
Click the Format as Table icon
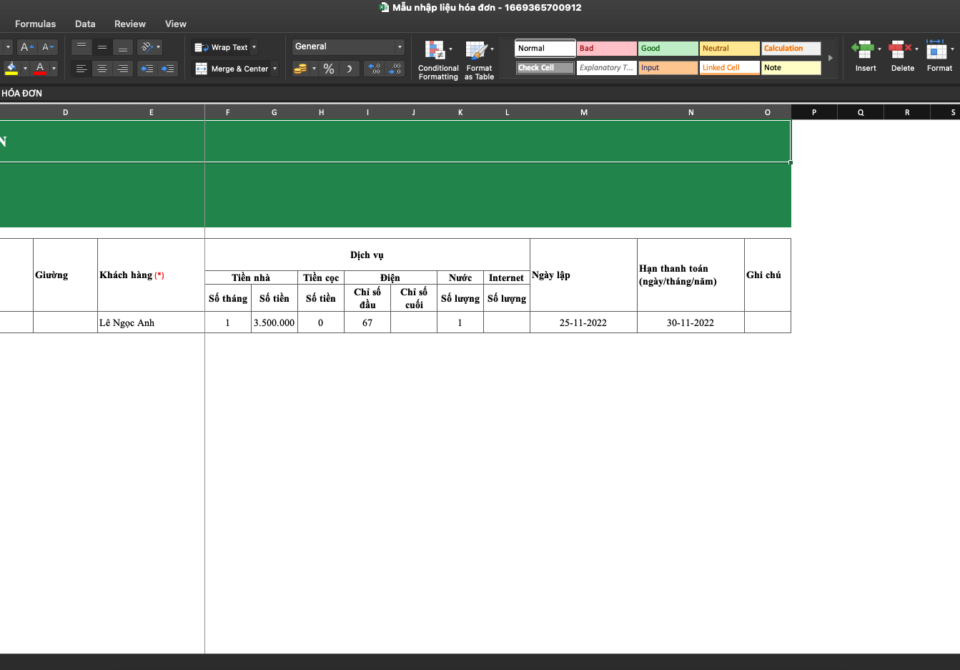click(478, 59)
